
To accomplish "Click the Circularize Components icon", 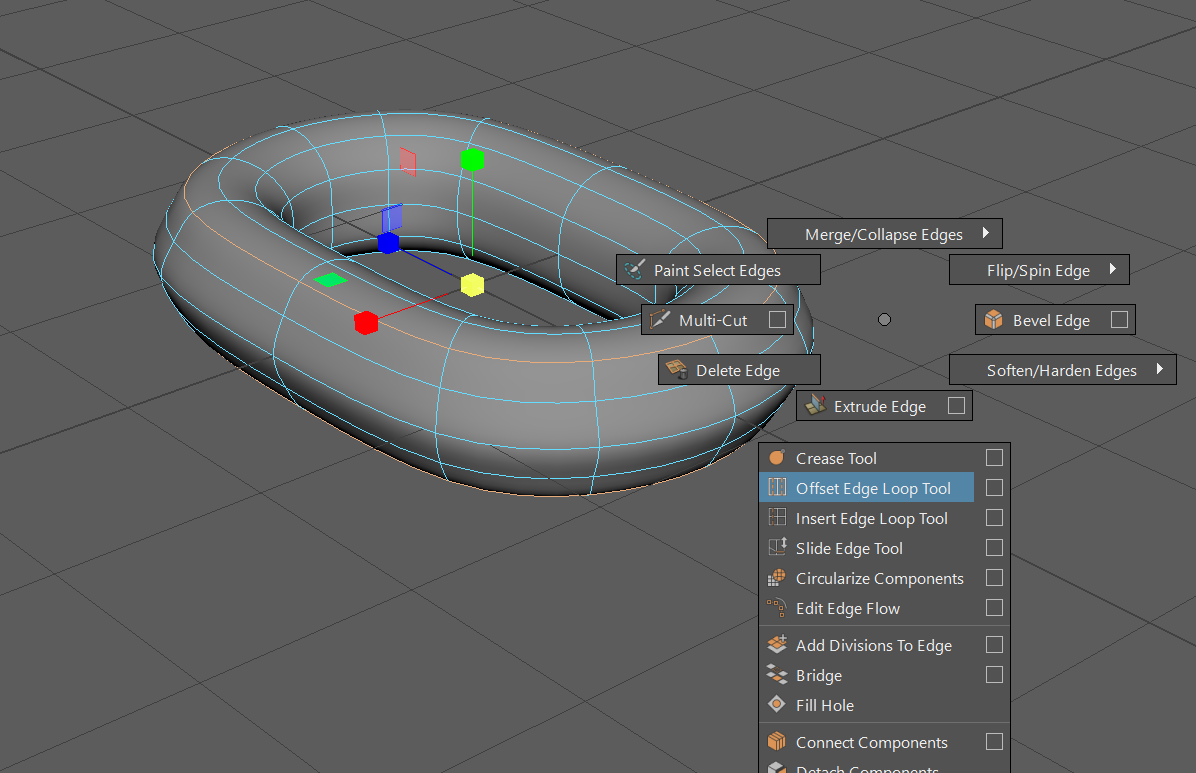I will click(x=777, y=578).
